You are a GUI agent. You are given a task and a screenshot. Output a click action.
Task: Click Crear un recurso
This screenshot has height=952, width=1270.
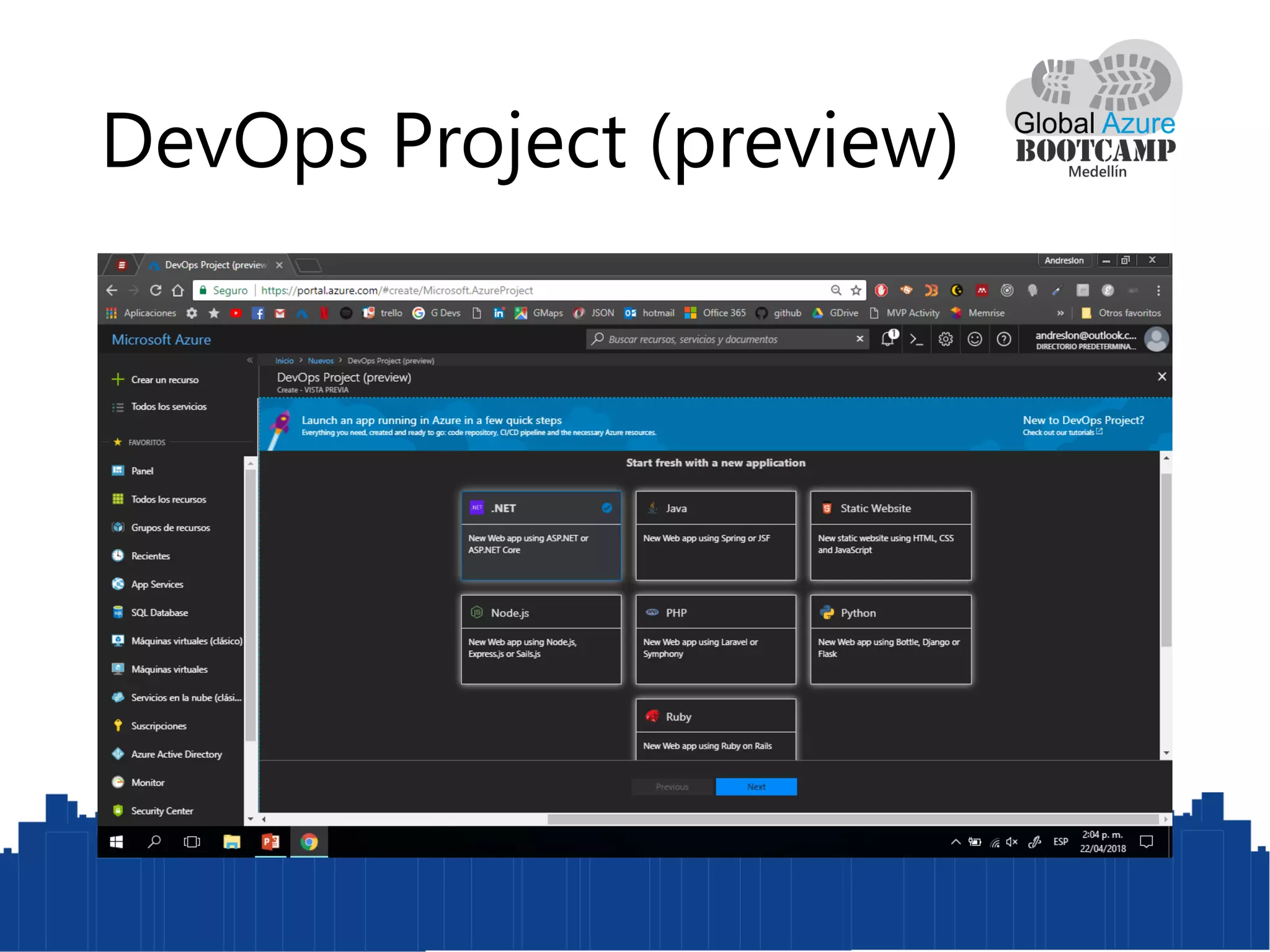click(155, 379)
